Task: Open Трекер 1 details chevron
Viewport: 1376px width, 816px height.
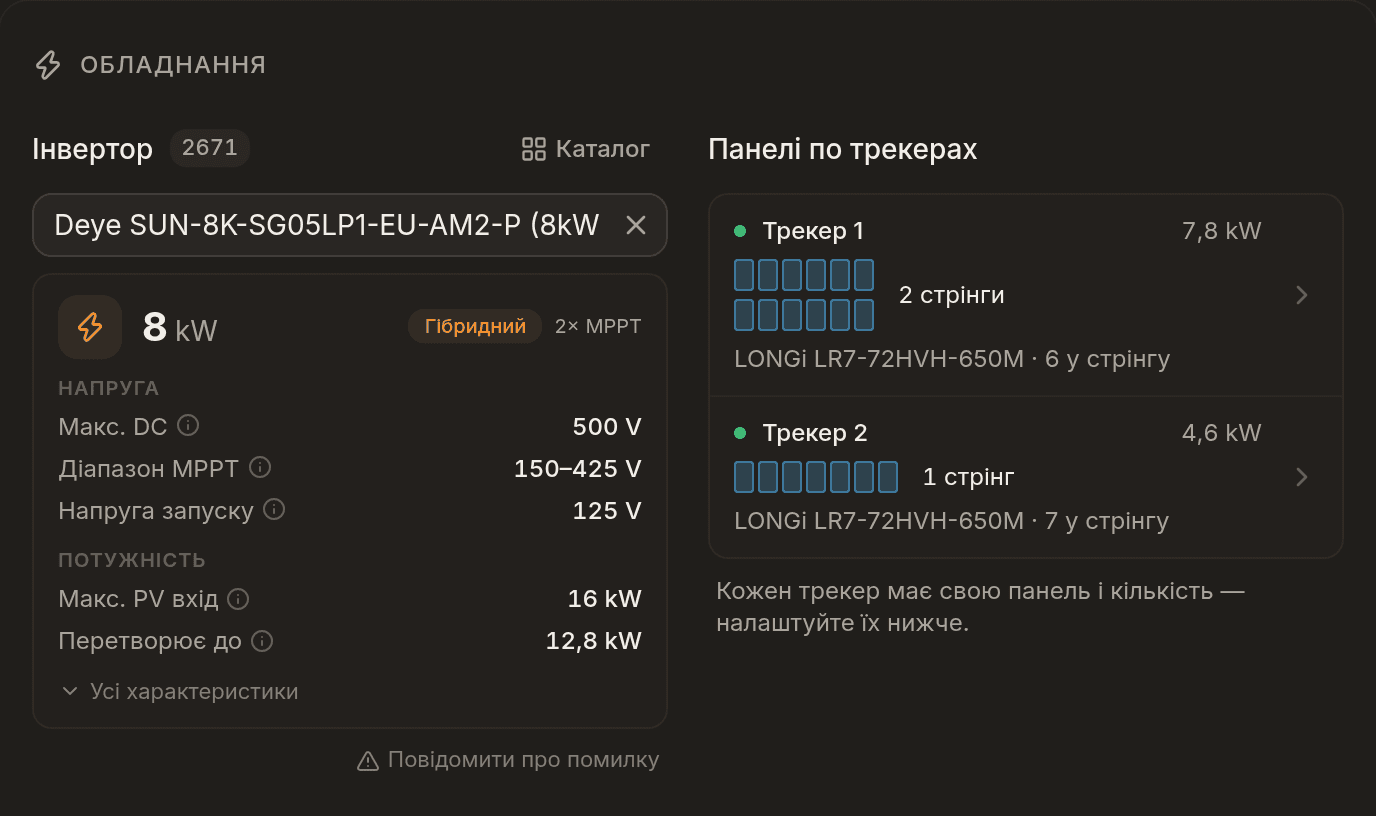Action: (x=1301, y=295)
